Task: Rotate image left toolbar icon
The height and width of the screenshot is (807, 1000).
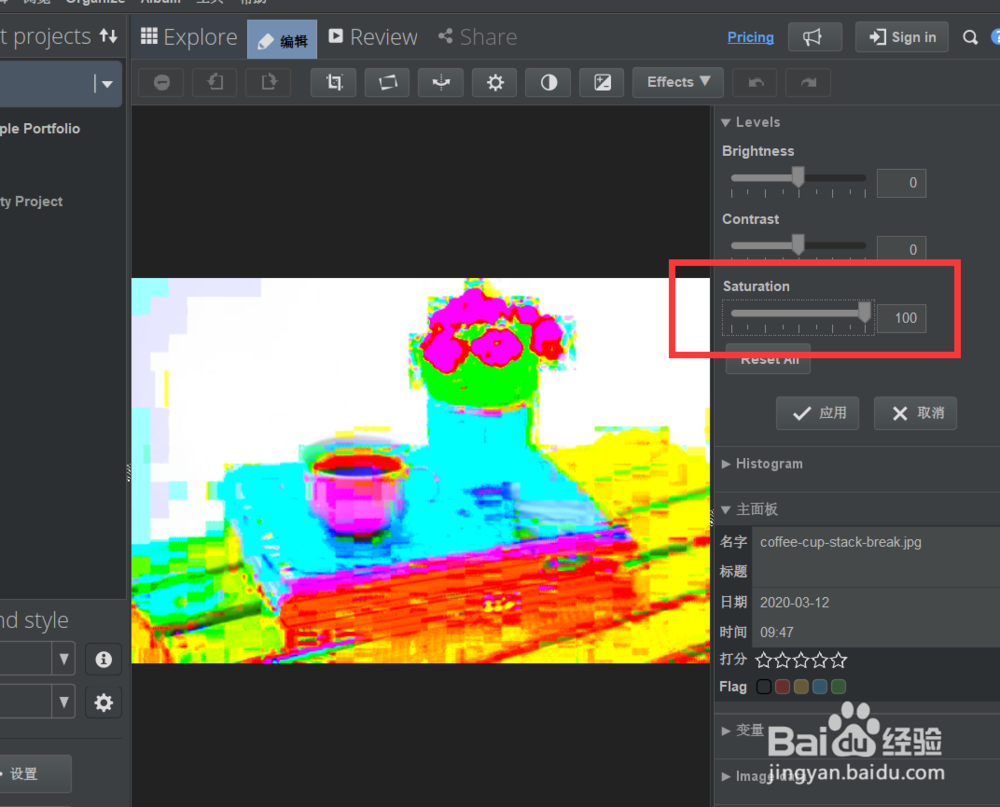Action: point(216,82)
